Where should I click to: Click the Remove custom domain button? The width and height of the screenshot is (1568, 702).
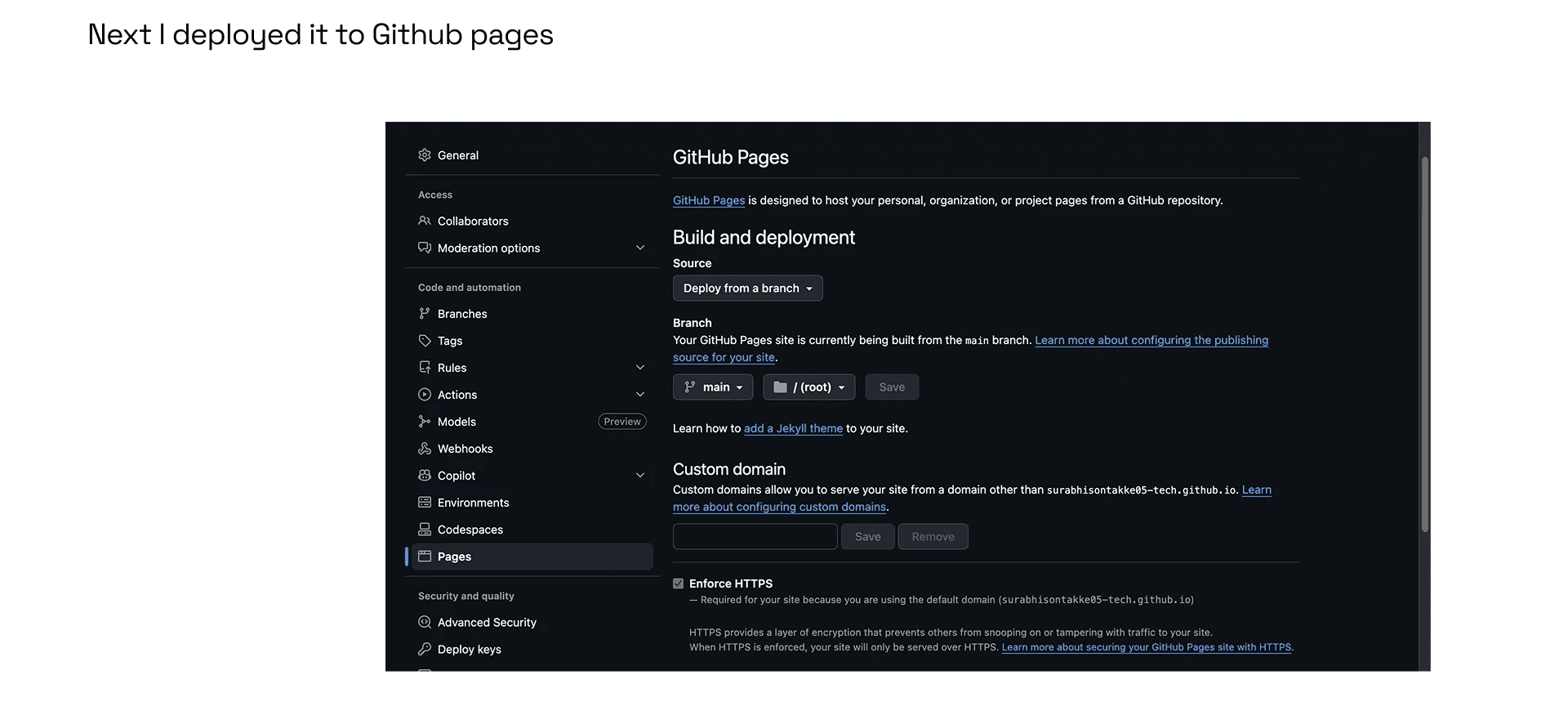pos(933,536)
